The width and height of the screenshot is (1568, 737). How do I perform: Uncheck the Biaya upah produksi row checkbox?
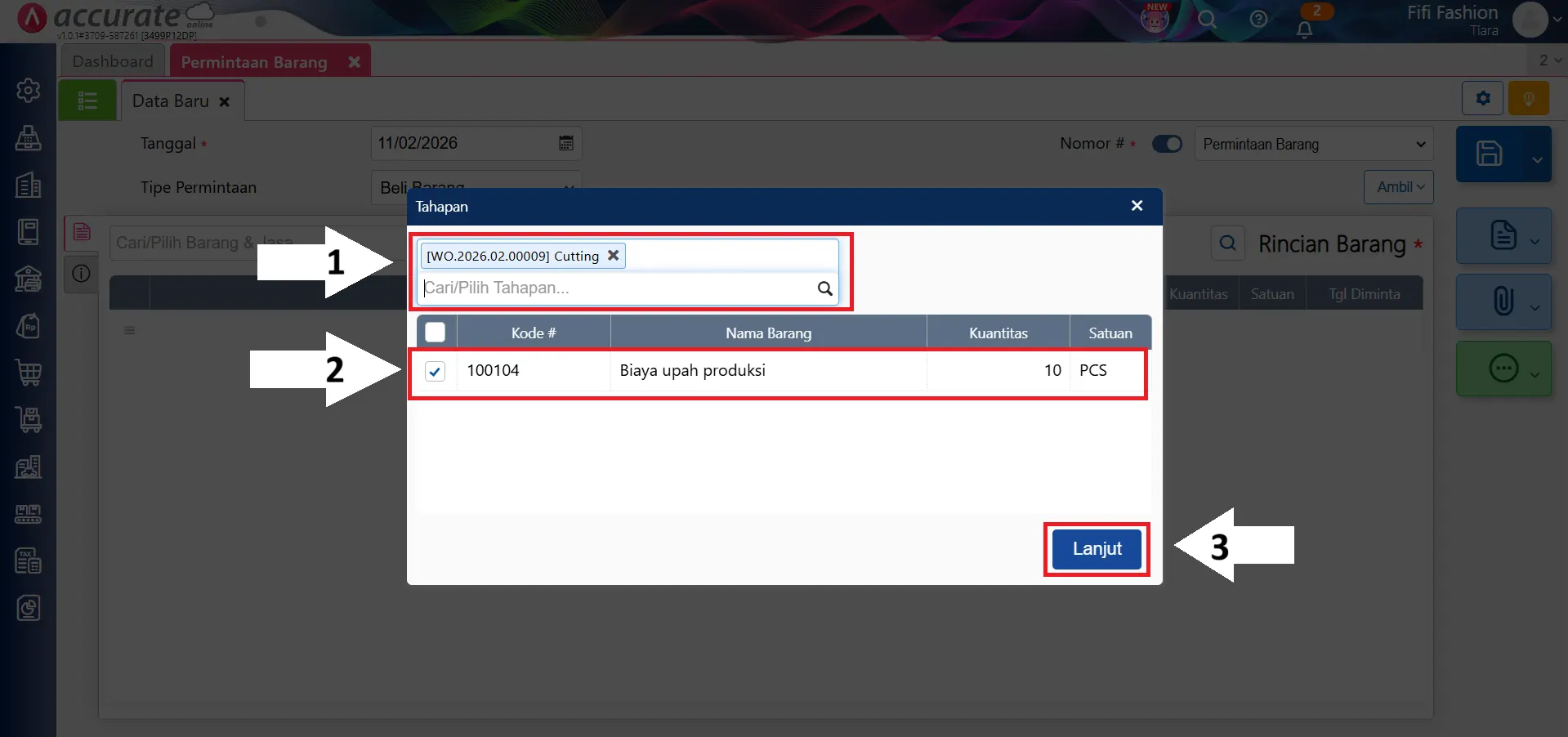coord(435,372)
